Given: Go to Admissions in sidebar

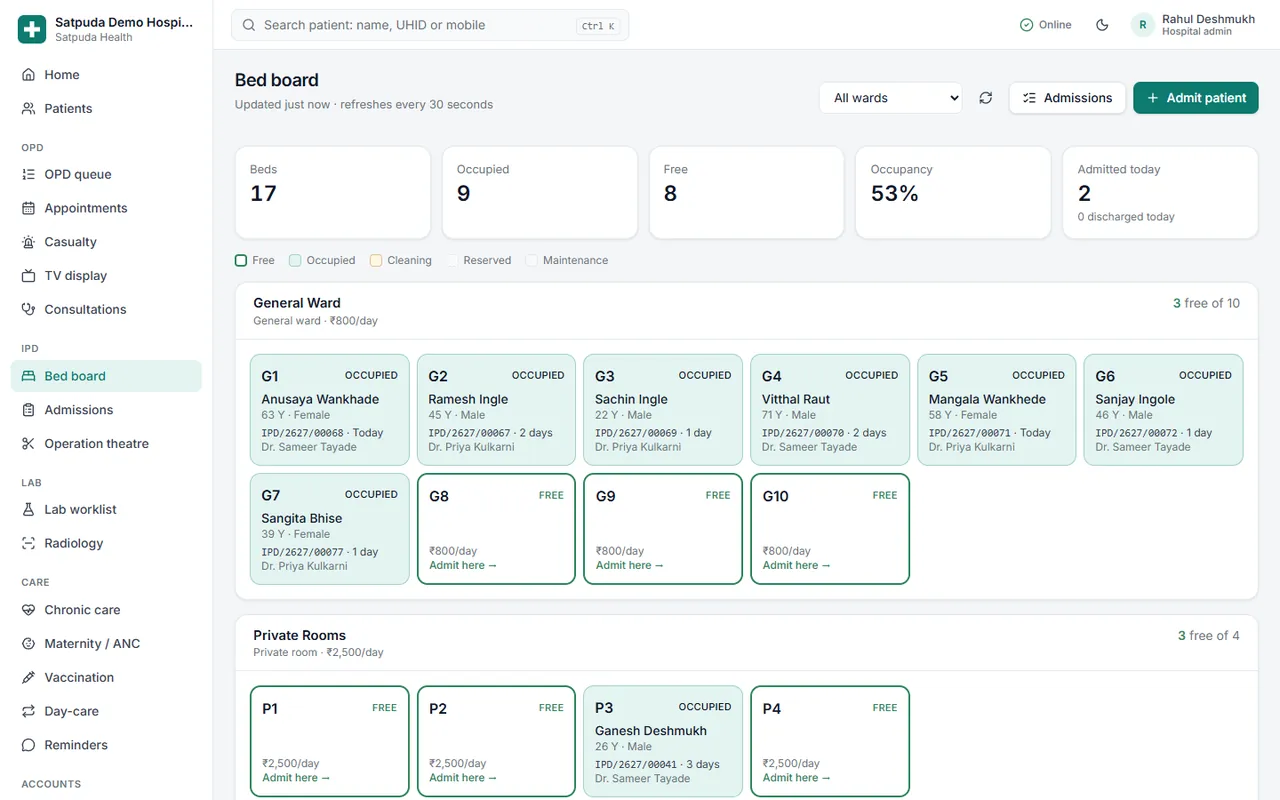Looking at the screenshot, I should pos(106,410).
